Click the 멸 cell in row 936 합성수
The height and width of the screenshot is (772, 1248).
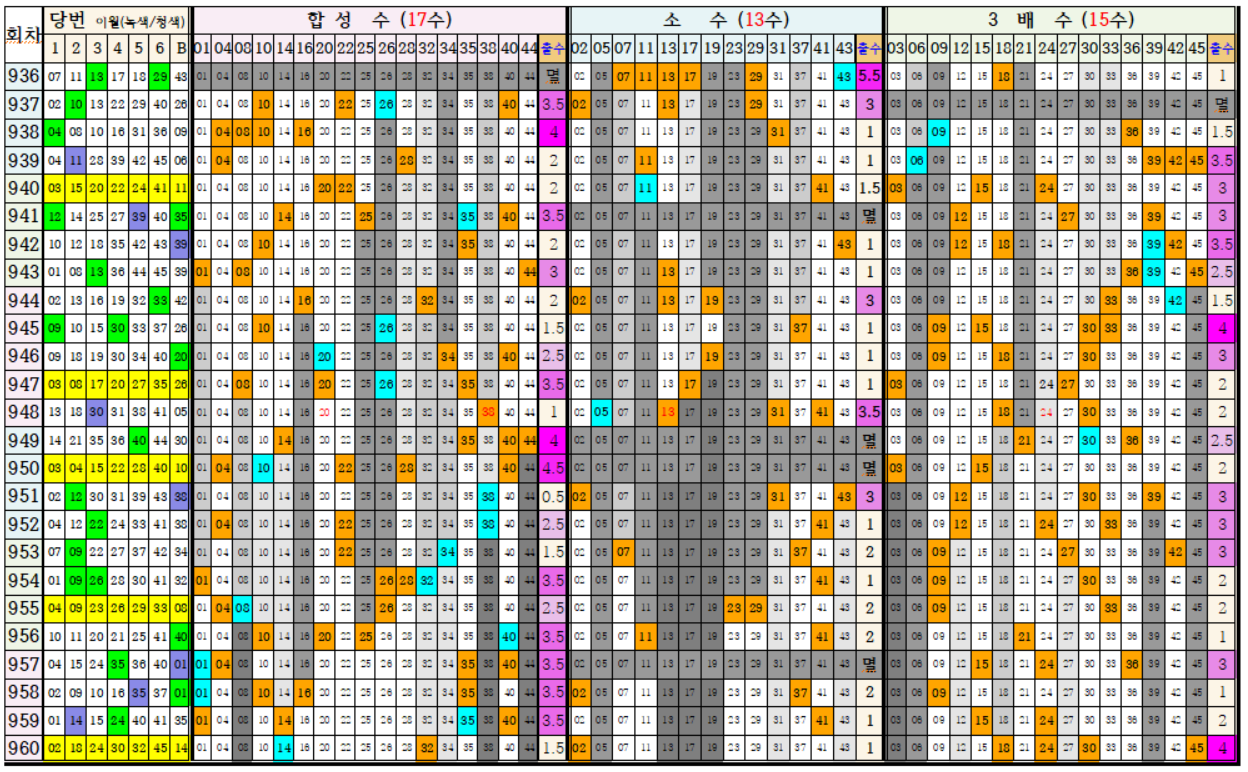552,76
